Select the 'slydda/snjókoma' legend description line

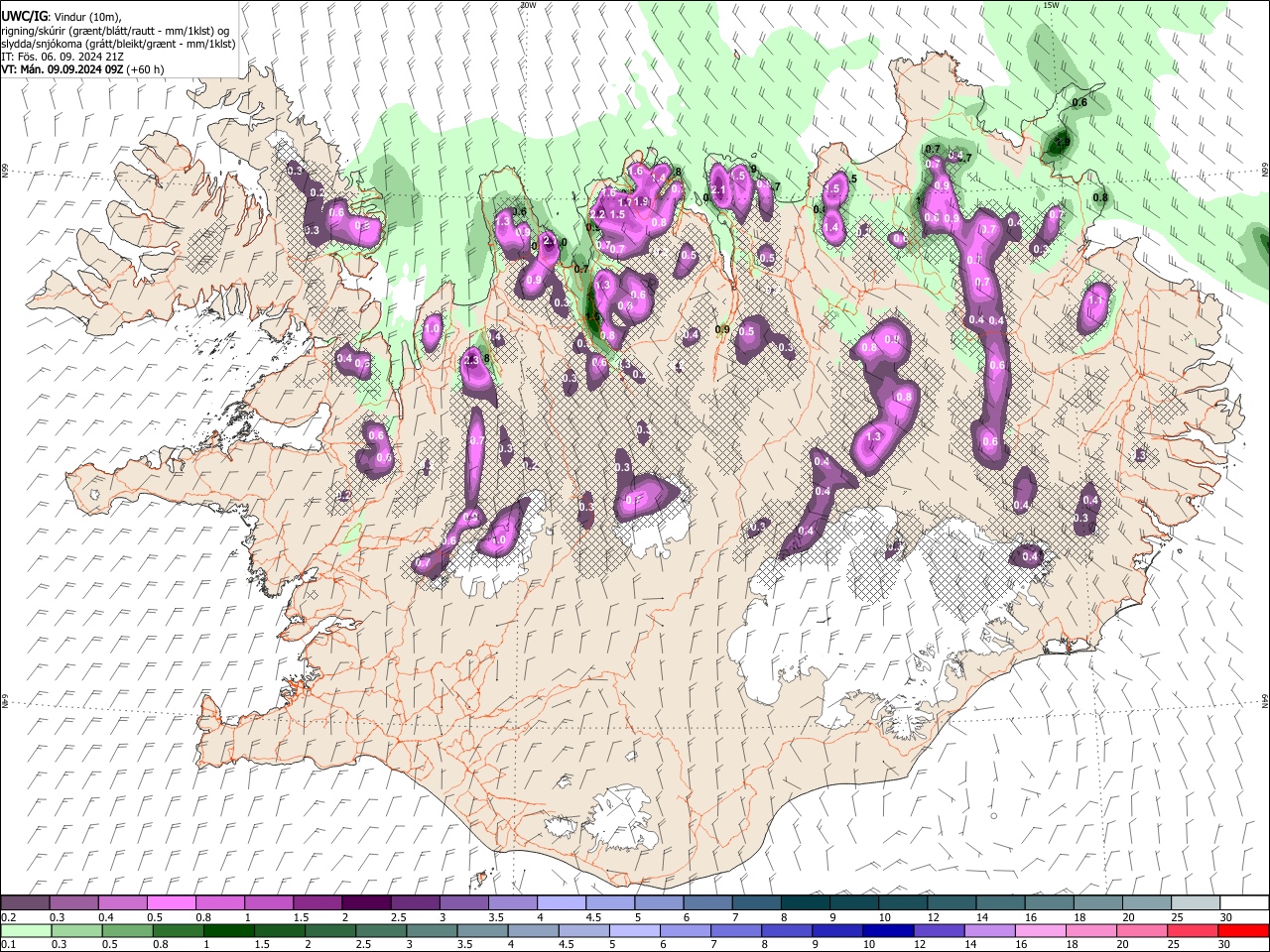click(x=118, y=44)
